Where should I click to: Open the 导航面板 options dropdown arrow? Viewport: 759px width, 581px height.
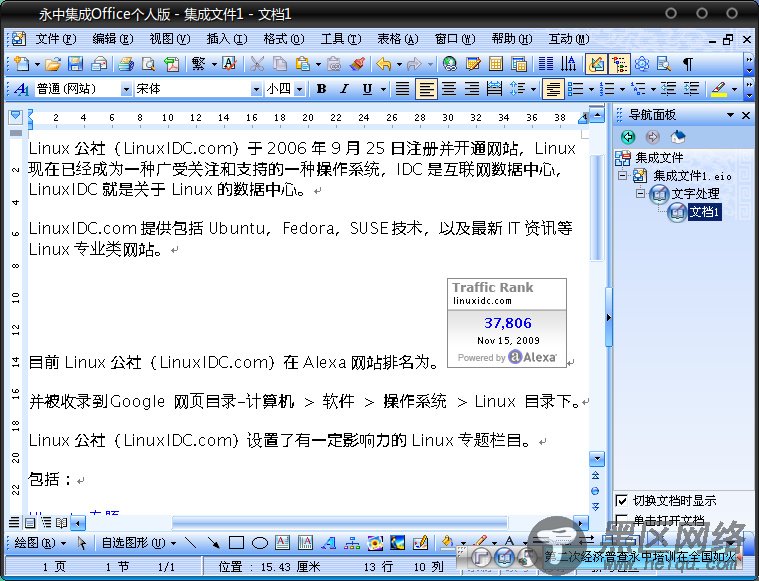[x=730, y=115]
